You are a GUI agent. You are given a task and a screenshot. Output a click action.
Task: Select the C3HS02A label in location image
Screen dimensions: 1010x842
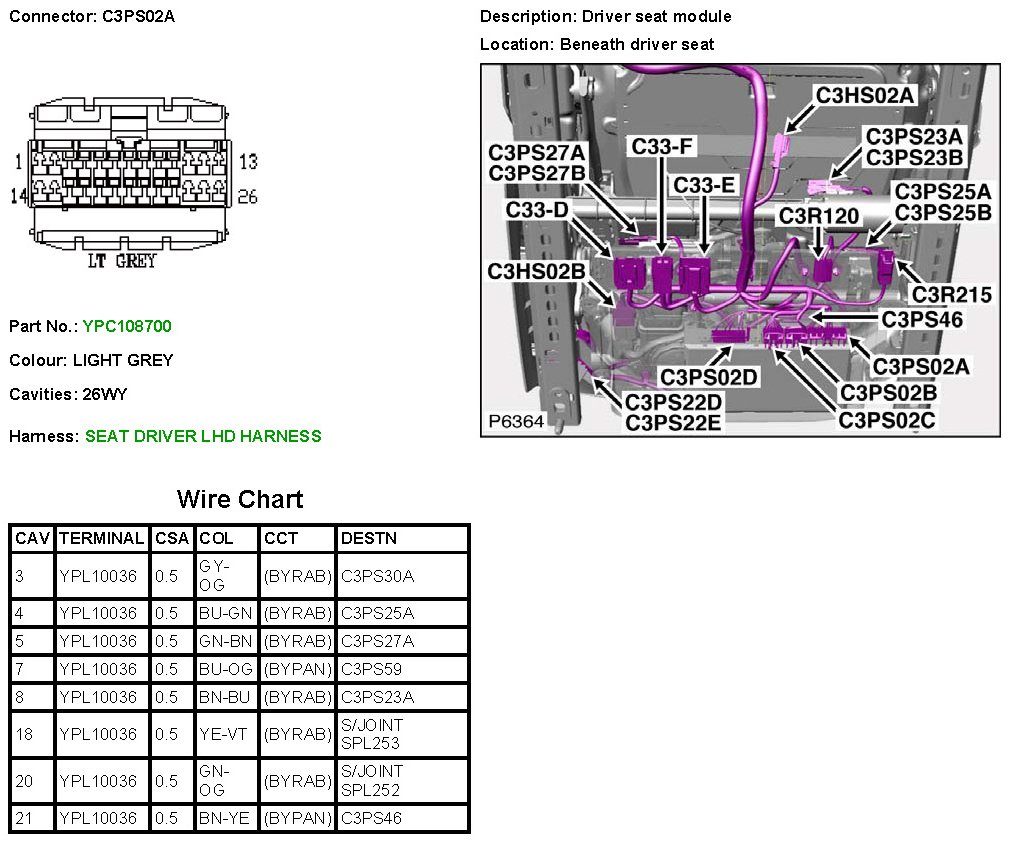point(866,95)
